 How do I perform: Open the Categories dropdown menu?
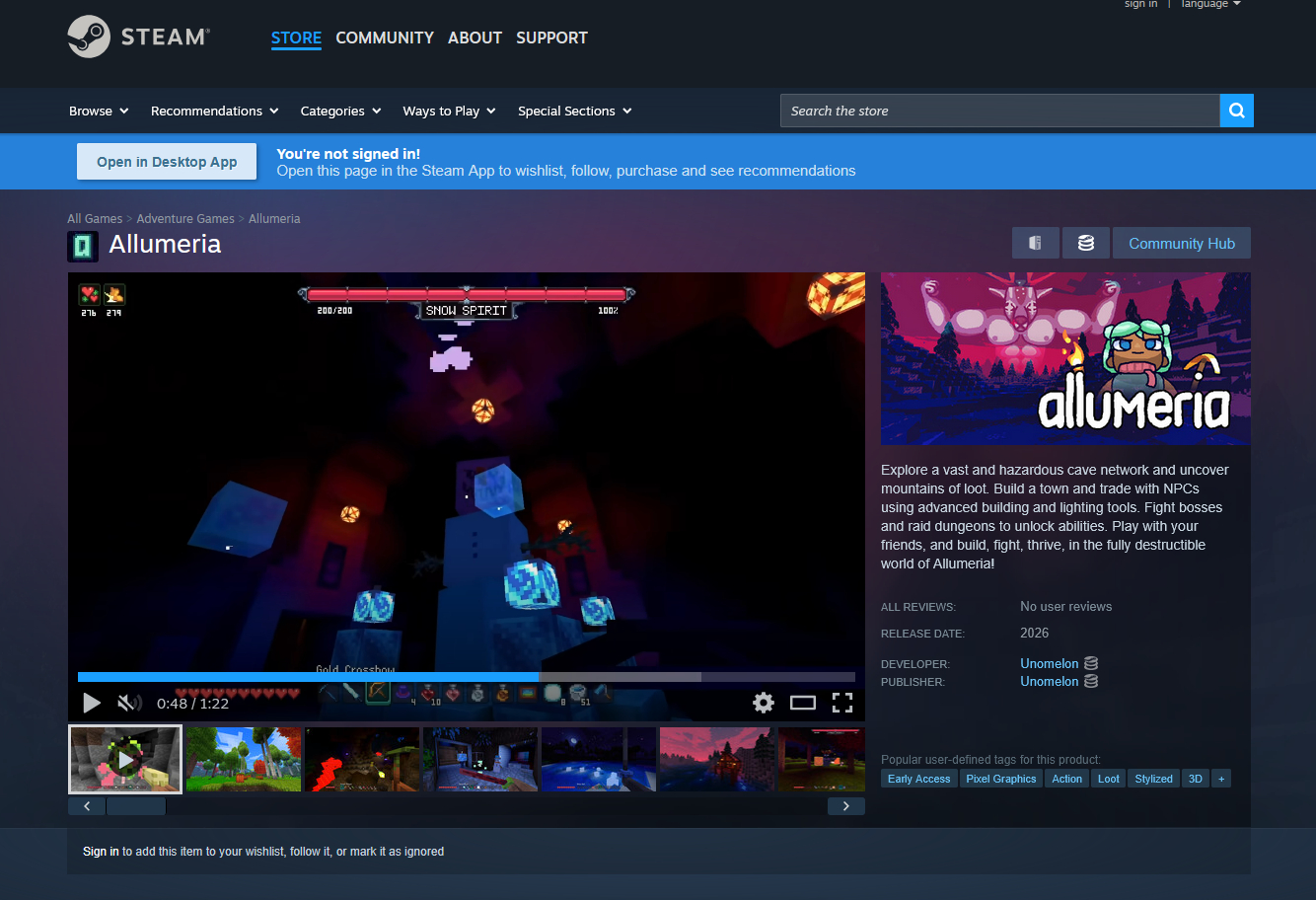340,111
